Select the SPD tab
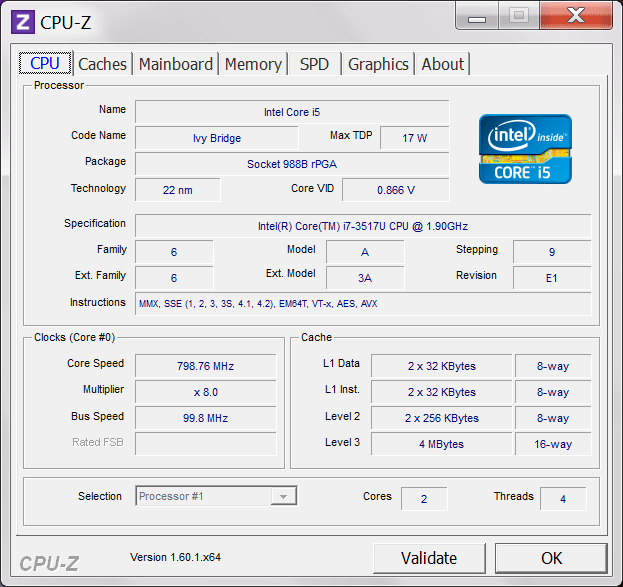The height and width of the screenshot is (587, 623). (314, 64)
